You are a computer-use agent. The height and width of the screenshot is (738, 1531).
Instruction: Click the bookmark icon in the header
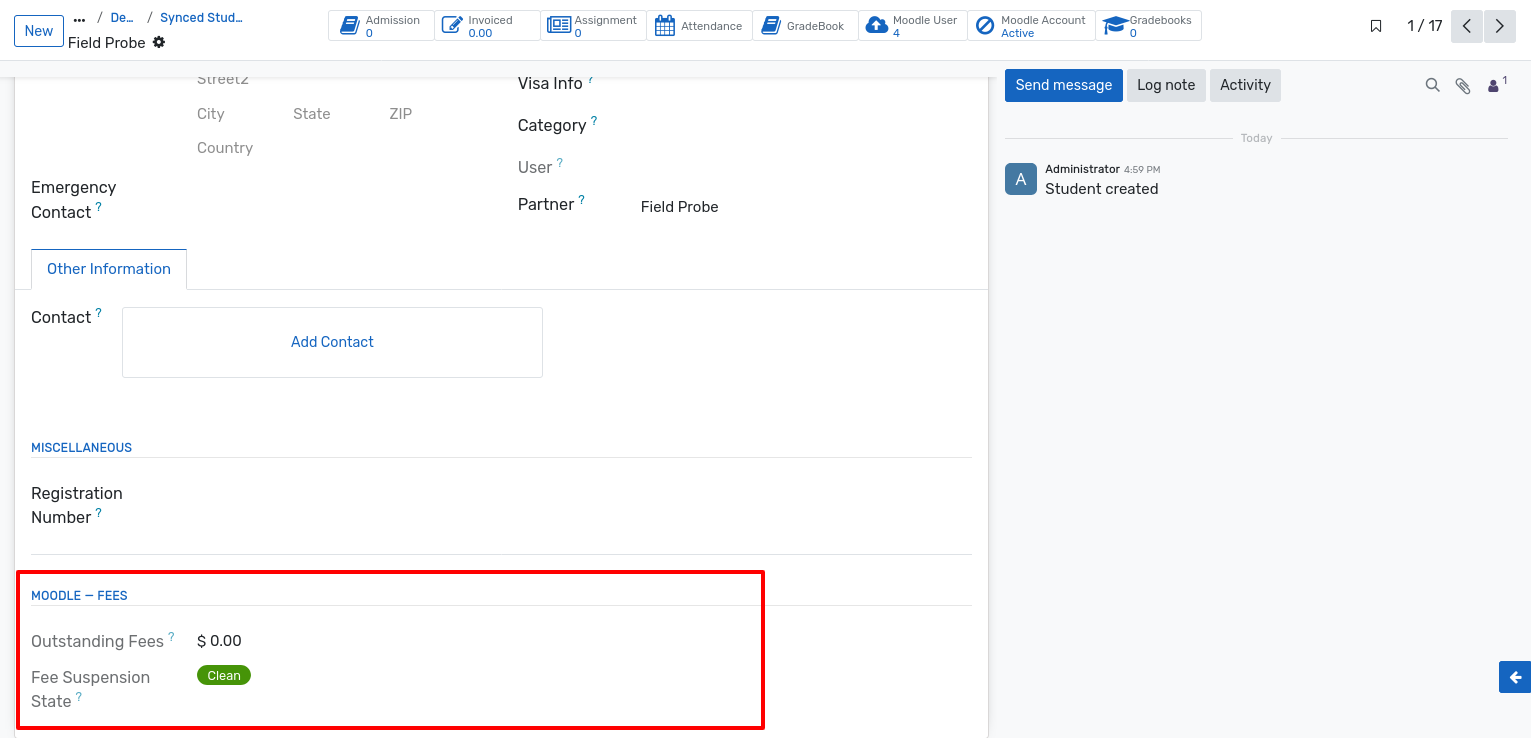point(1376,26)
